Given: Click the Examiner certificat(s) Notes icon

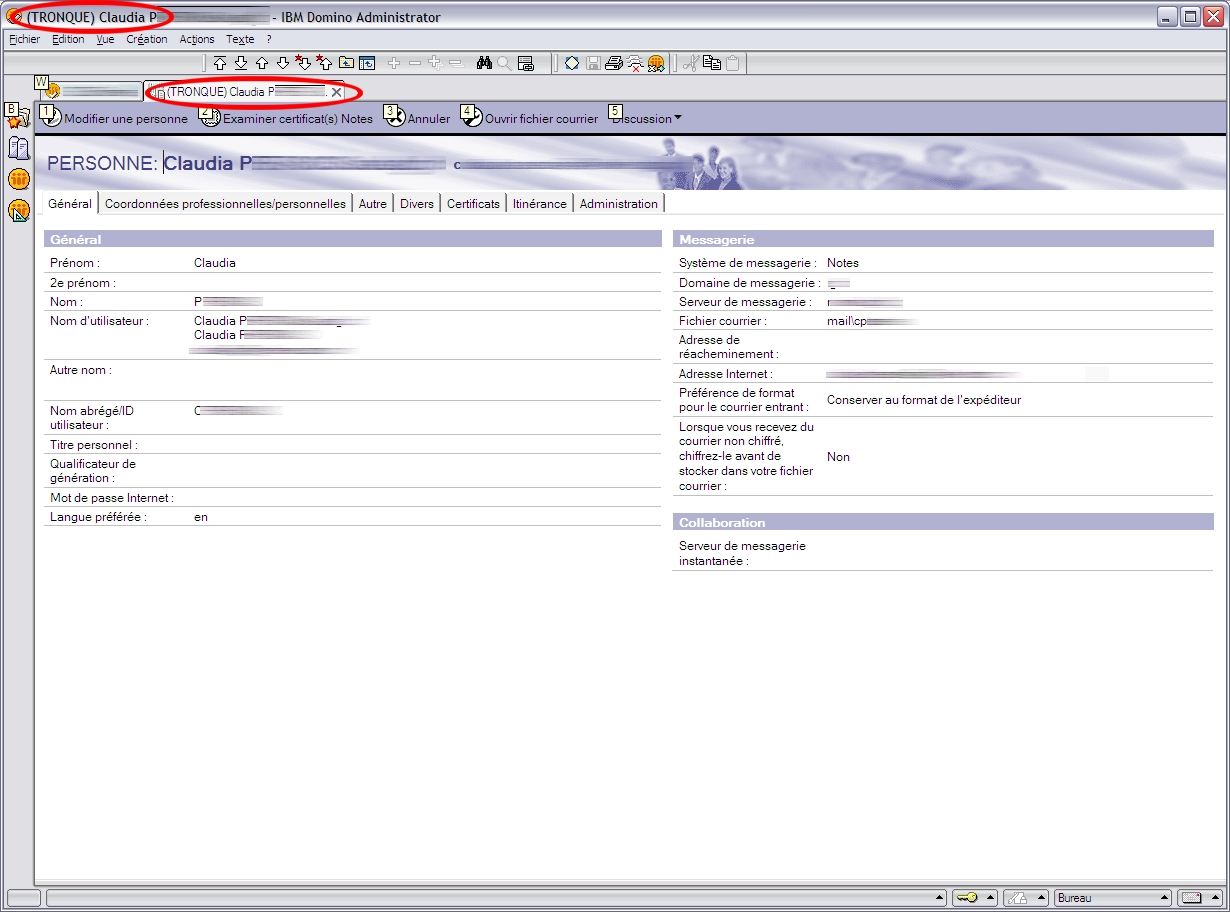Looking at the screenshot, I should 210,118.
